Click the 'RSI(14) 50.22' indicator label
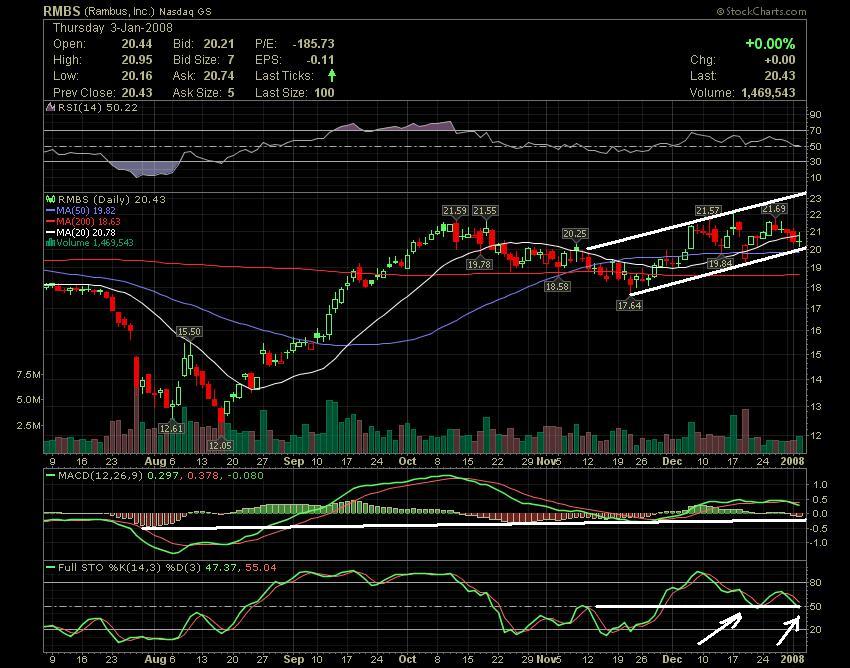 click(98, 107)
